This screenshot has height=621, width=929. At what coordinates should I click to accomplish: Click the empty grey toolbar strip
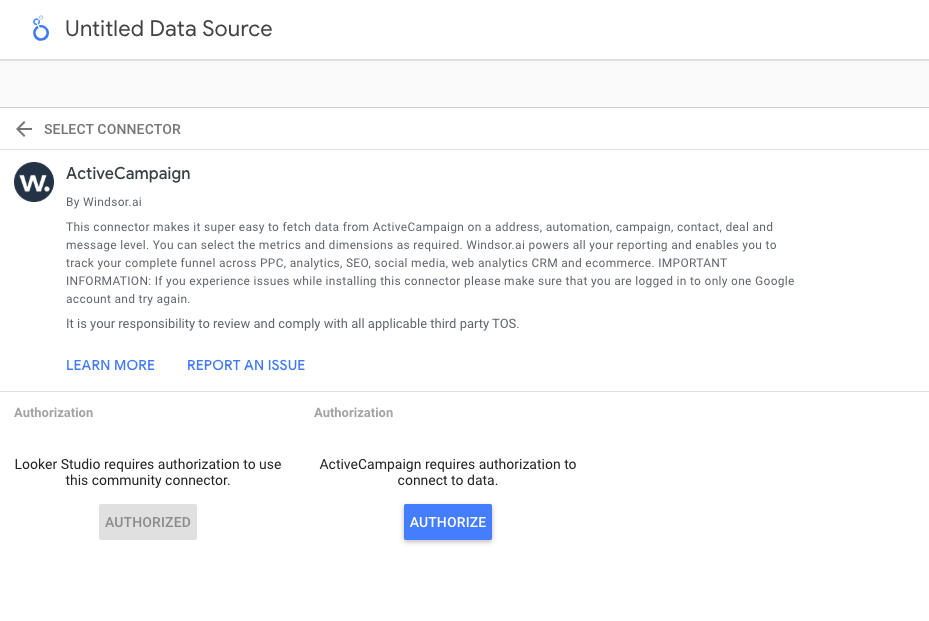click(x=464, y=84)
